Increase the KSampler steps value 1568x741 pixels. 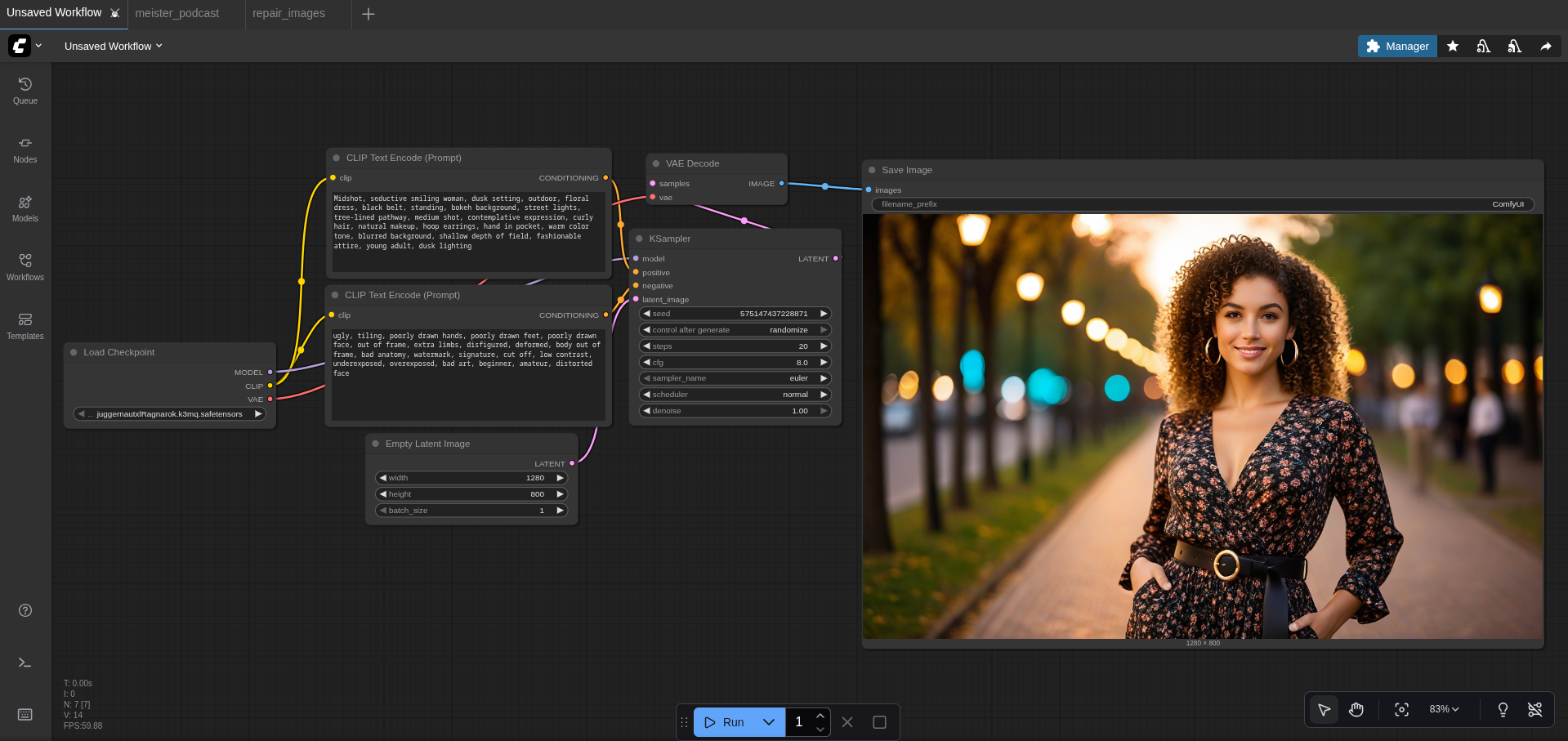[824, 346]
